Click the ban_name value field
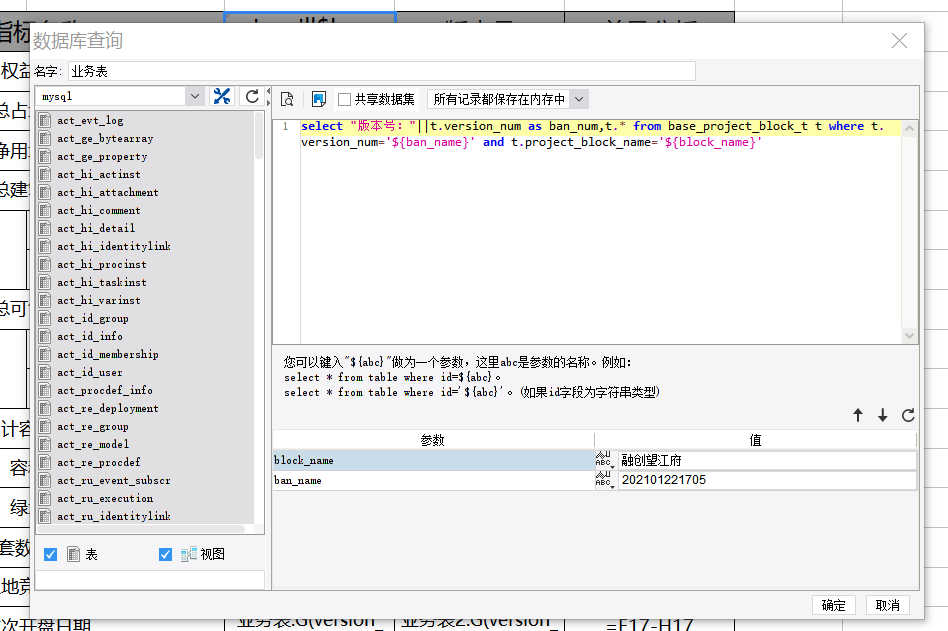948x631 pixels. (766, 481)
